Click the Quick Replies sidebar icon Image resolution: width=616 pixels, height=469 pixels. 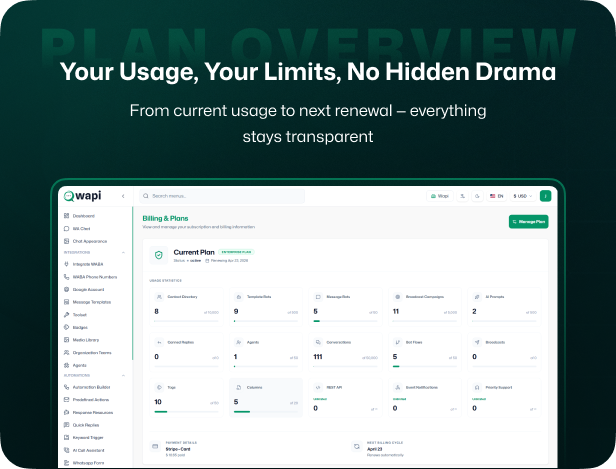66,425
